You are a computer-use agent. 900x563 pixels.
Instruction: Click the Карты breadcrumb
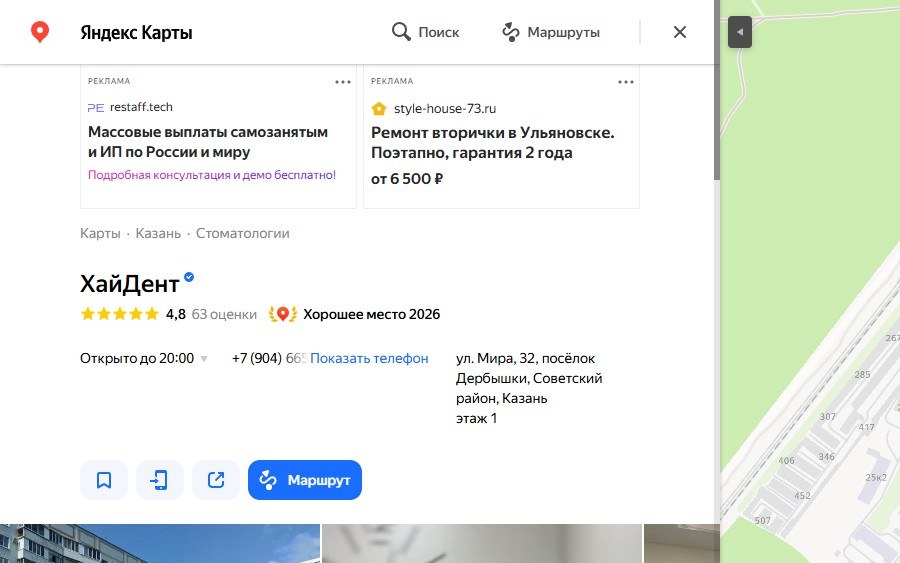pyautogui.click(x=100, y=234)
